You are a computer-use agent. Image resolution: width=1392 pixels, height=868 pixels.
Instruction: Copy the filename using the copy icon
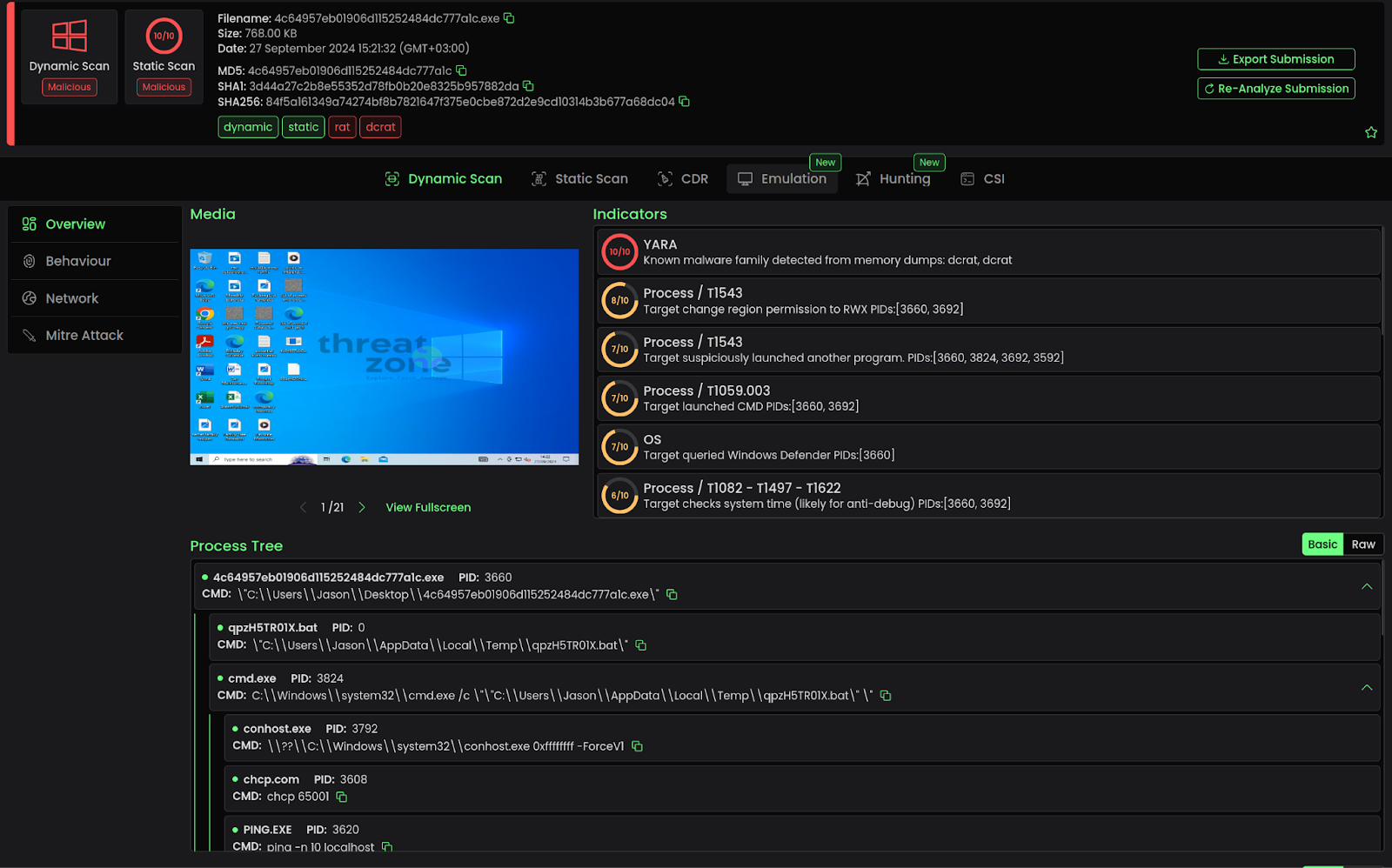(x=509, y=18)
